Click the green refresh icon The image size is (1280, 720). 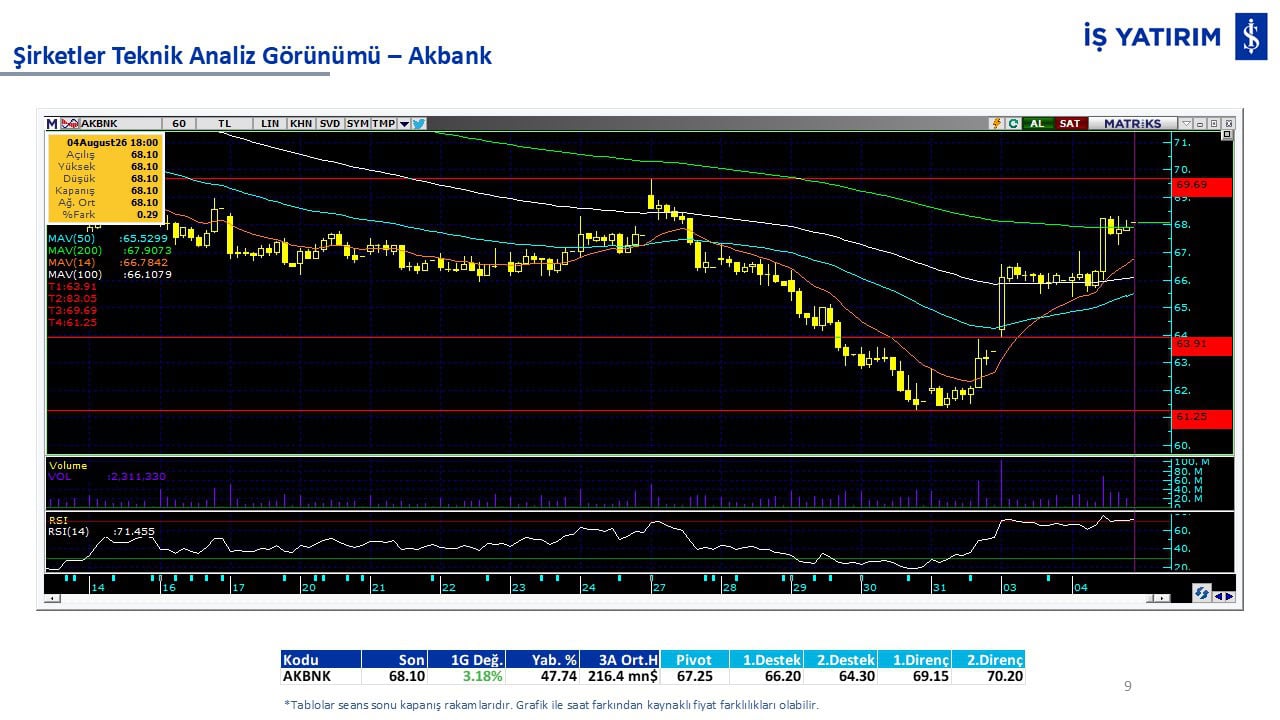pyautogui.click(x=1013, y=123)
